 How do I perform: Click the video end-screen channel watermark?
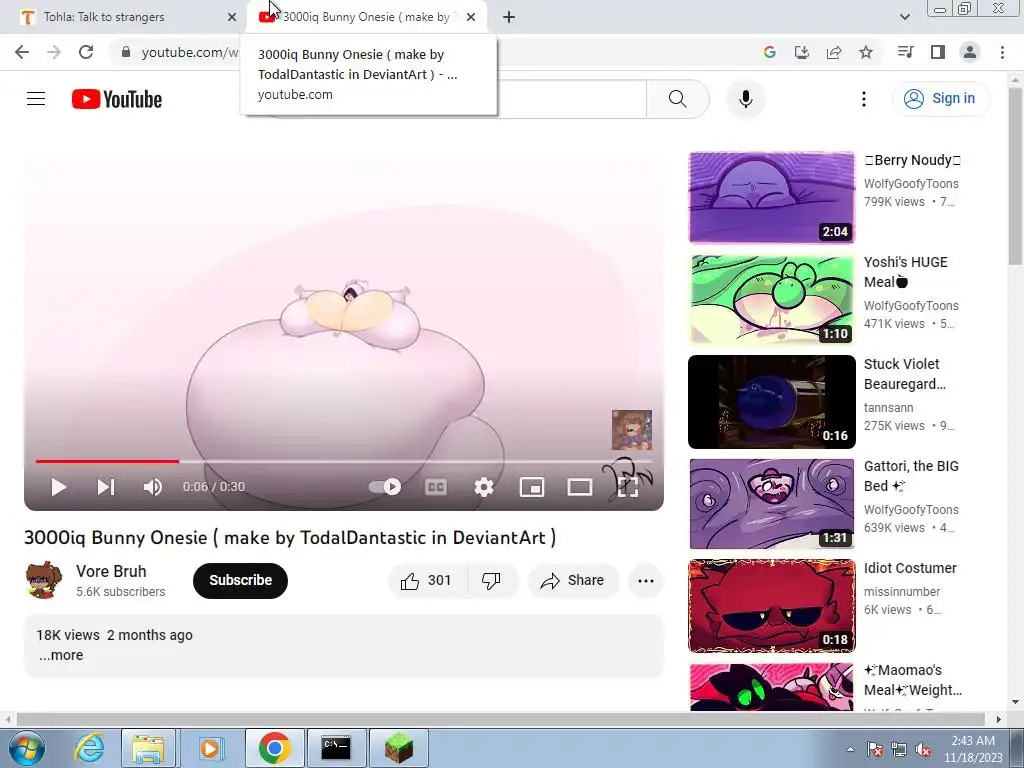(x=632, y=430)
